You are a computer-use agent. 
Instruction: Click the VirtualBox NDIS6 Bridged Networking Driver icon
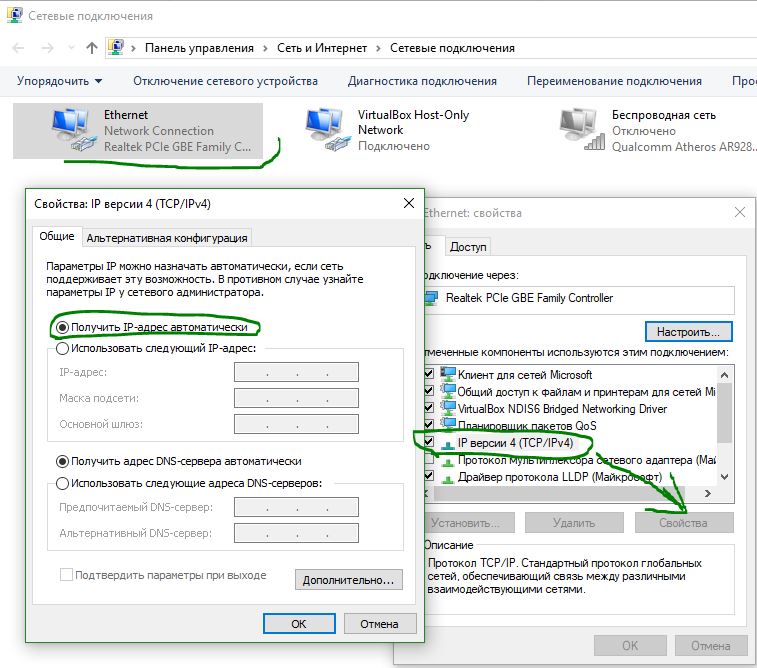click(x=448, y=408)
